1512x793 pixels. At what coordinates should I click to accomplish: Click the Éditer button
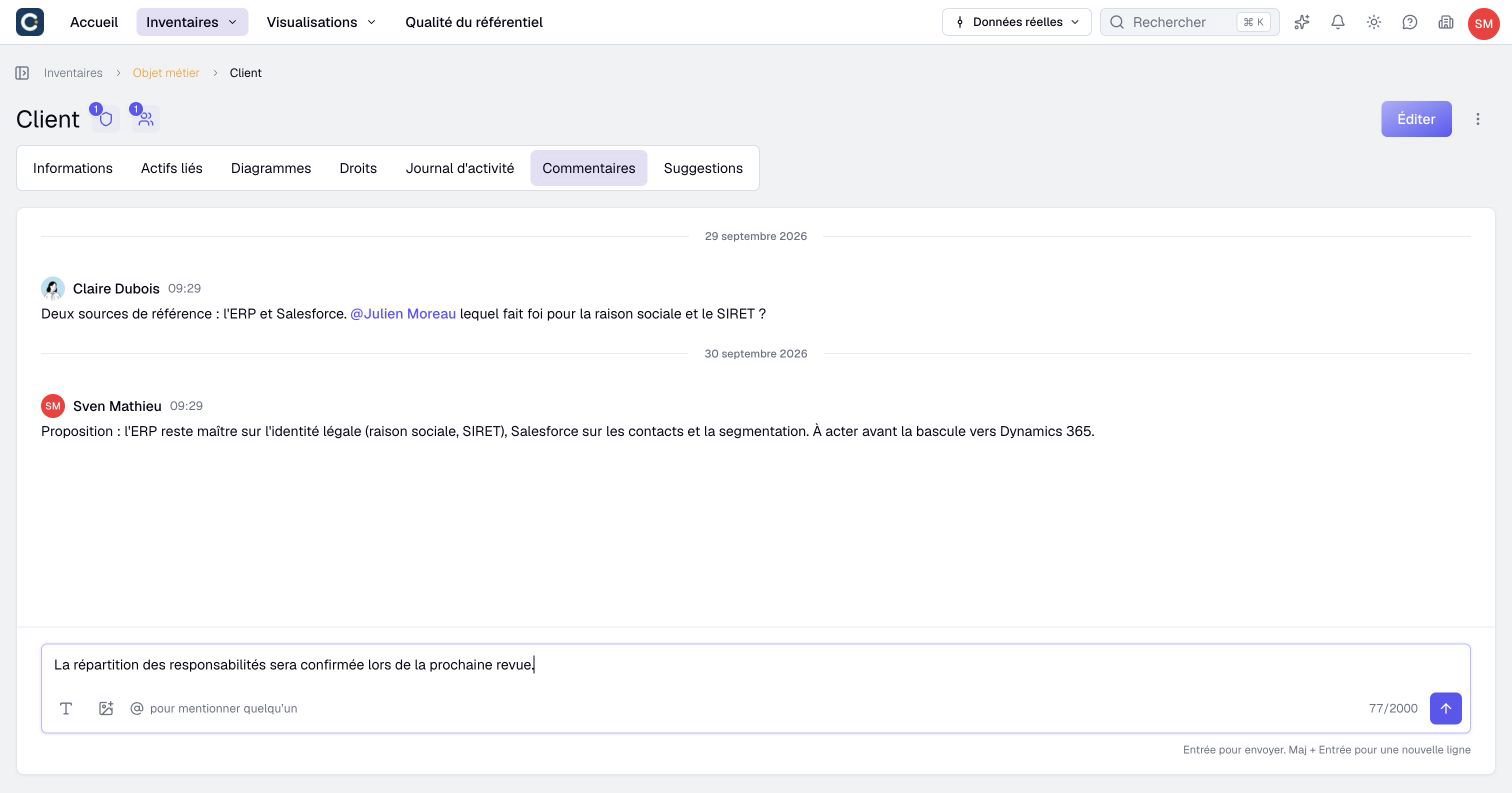point(1416,119)
